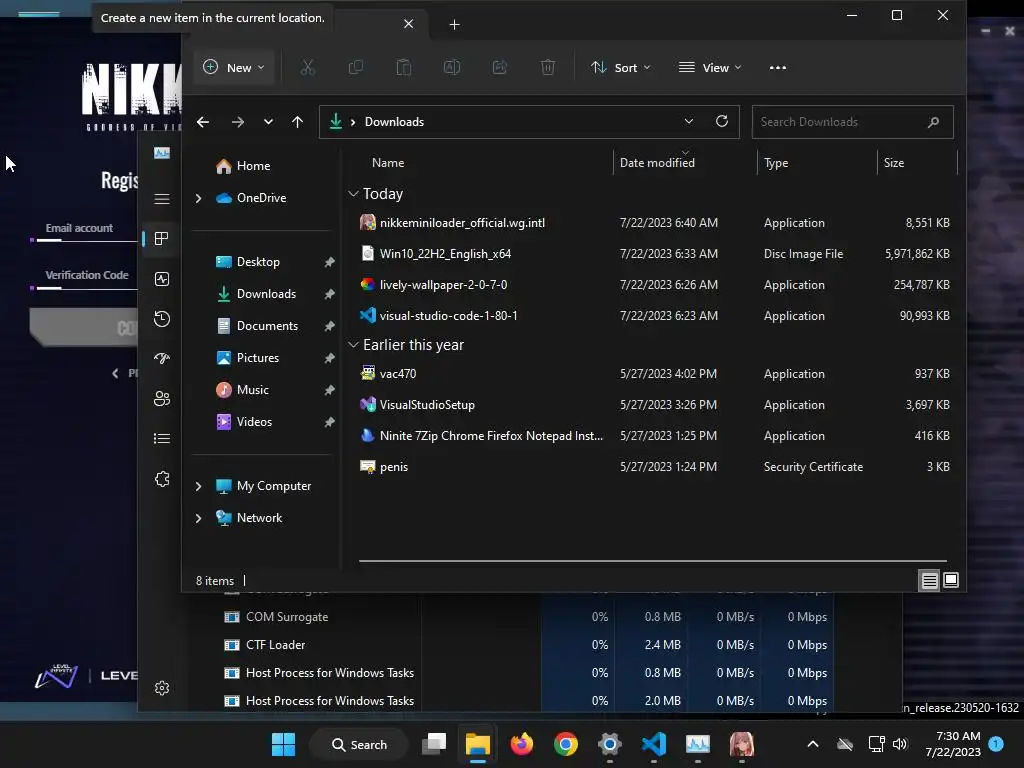Go up one folder level
Viewport: 1024px width, 768px height.
coord(297,121)
